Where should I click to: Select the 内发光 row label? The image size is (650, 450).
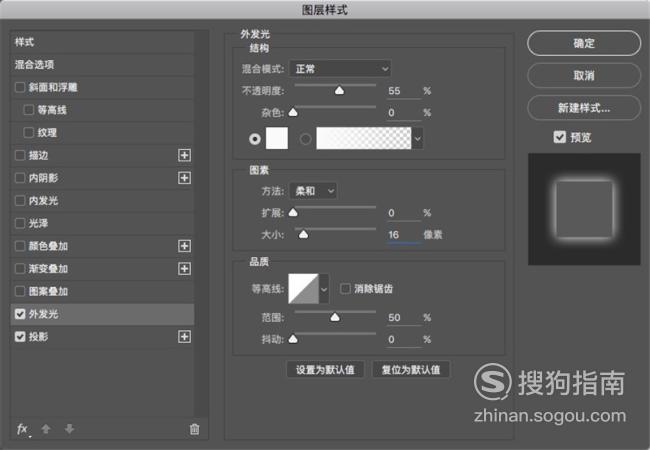click(x=43, y=201)
